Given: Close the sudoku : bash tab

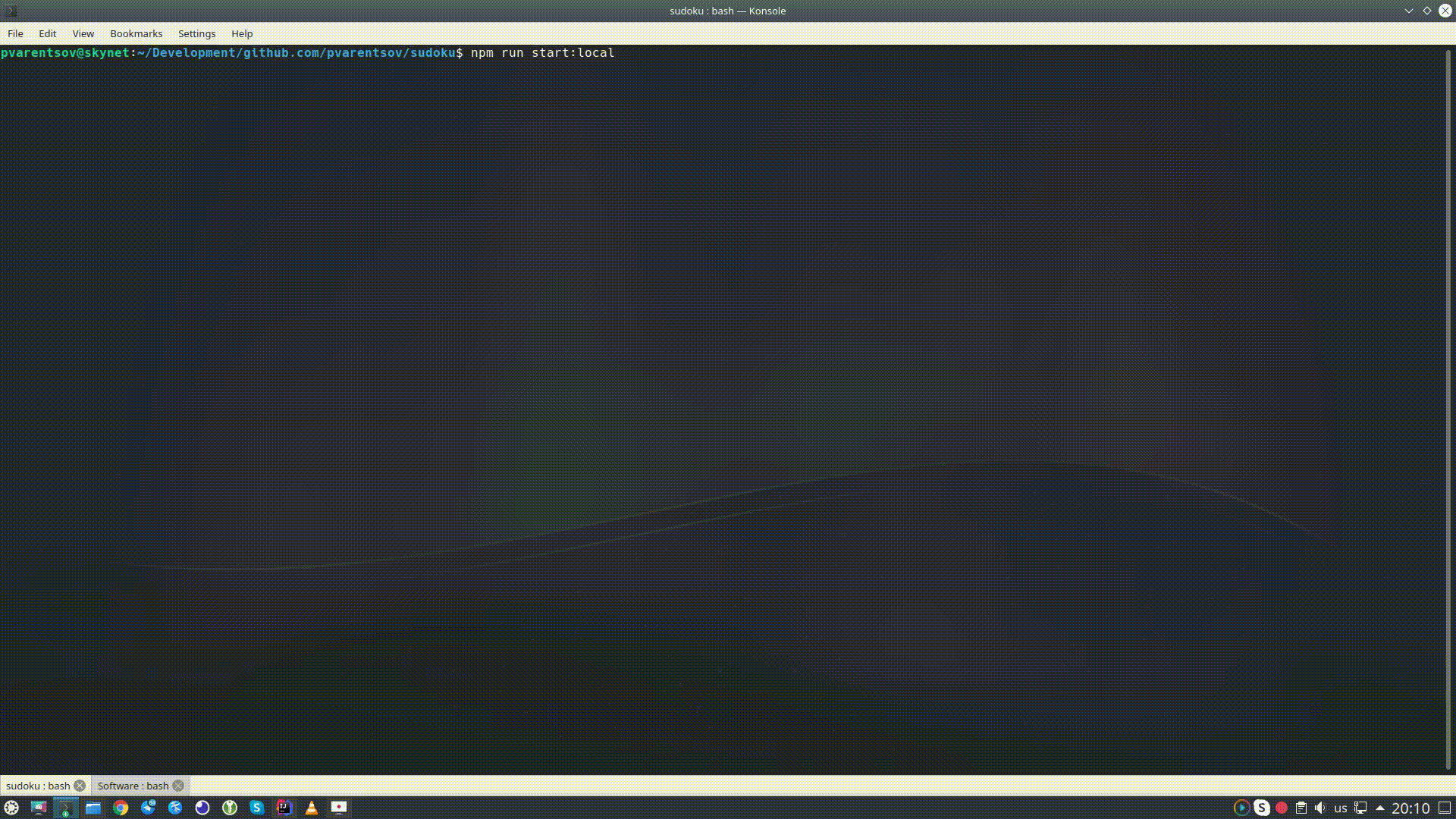Looking at the screenshot, I should [x=80, y=786].
